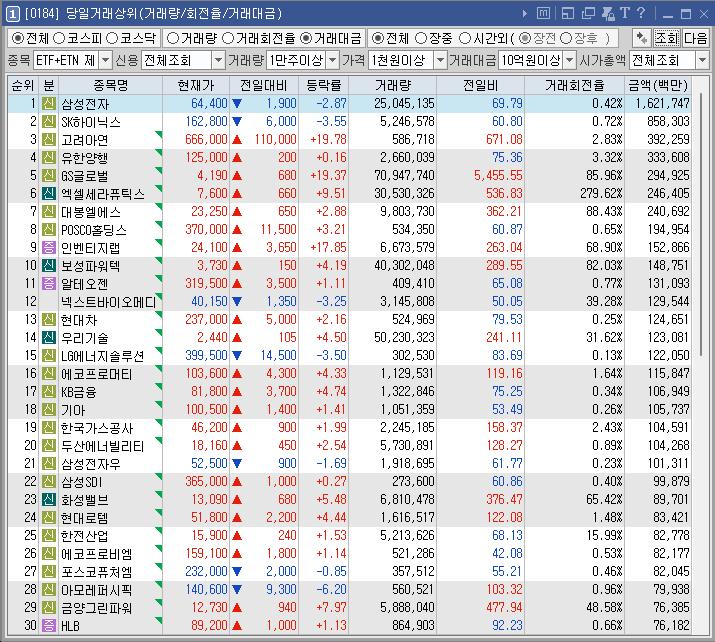Click the purple 증 badge of 인벤티지랩
This screenshot has height=642, width=715.
49,248
